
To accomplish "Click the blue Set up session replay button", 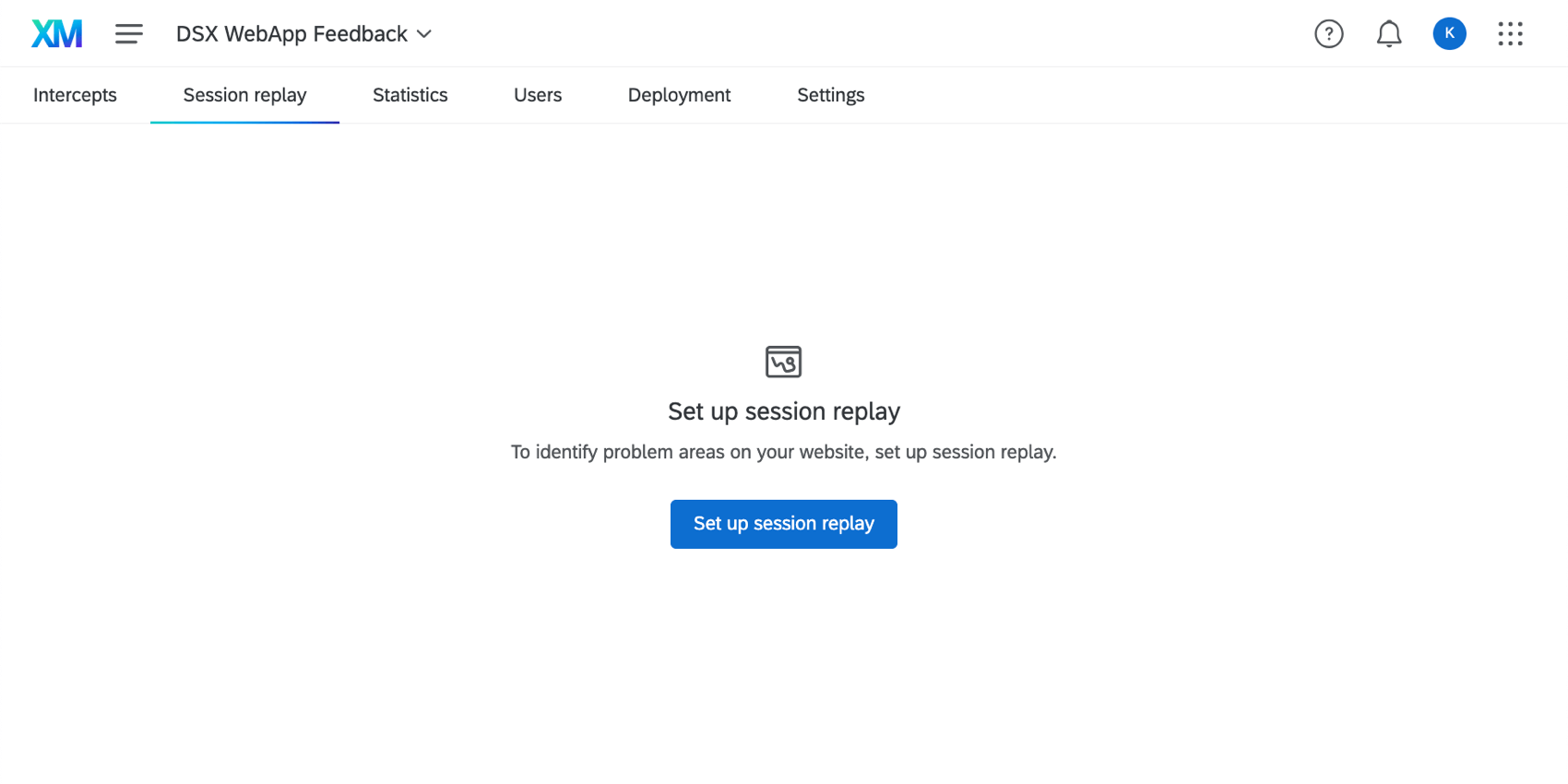I will 784,524.
